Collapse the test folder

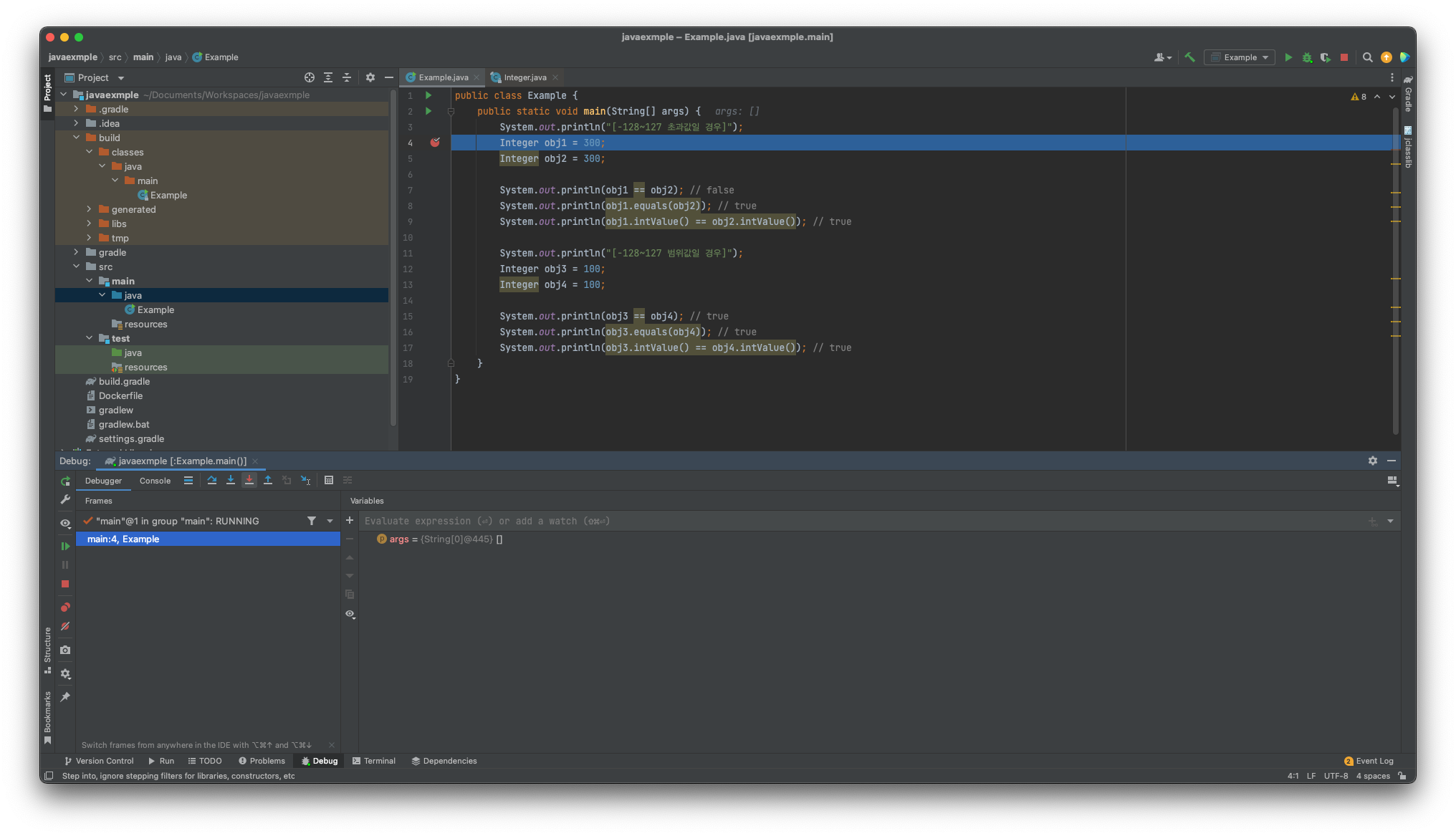click(x=89, y=338)
